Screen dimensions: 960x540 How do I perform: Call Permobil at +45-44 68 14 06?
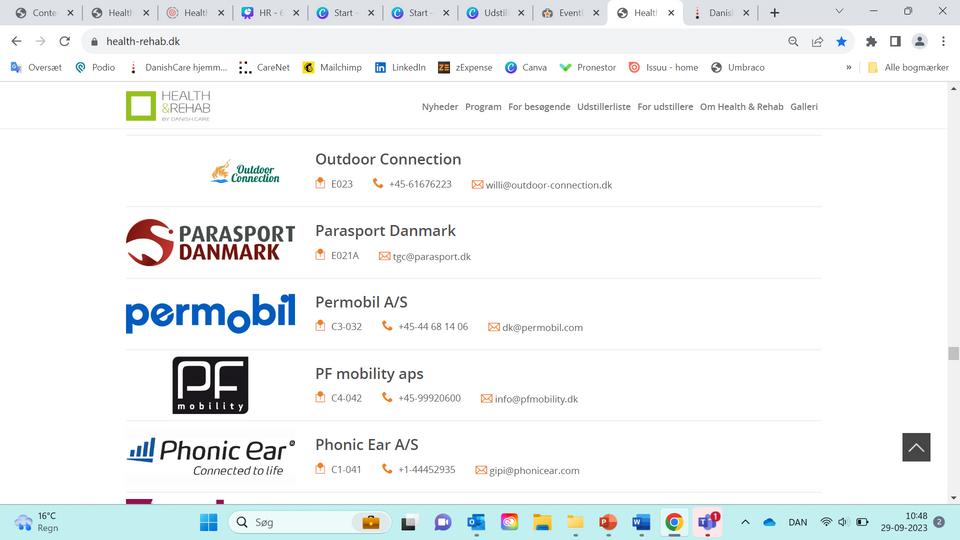(x=433, y=327)
